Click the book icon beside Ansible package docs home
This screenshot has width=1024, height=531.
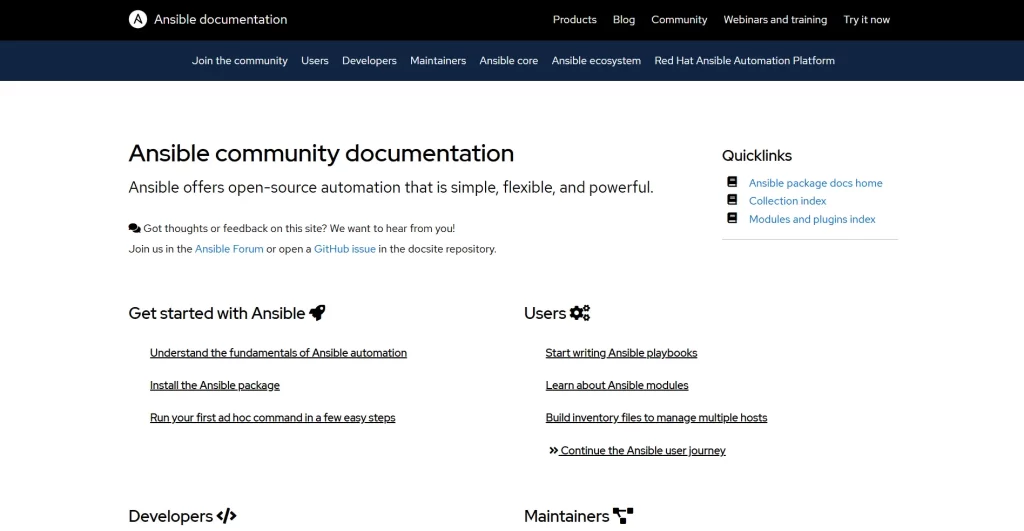pyautogui.click(x=732, y=182)
